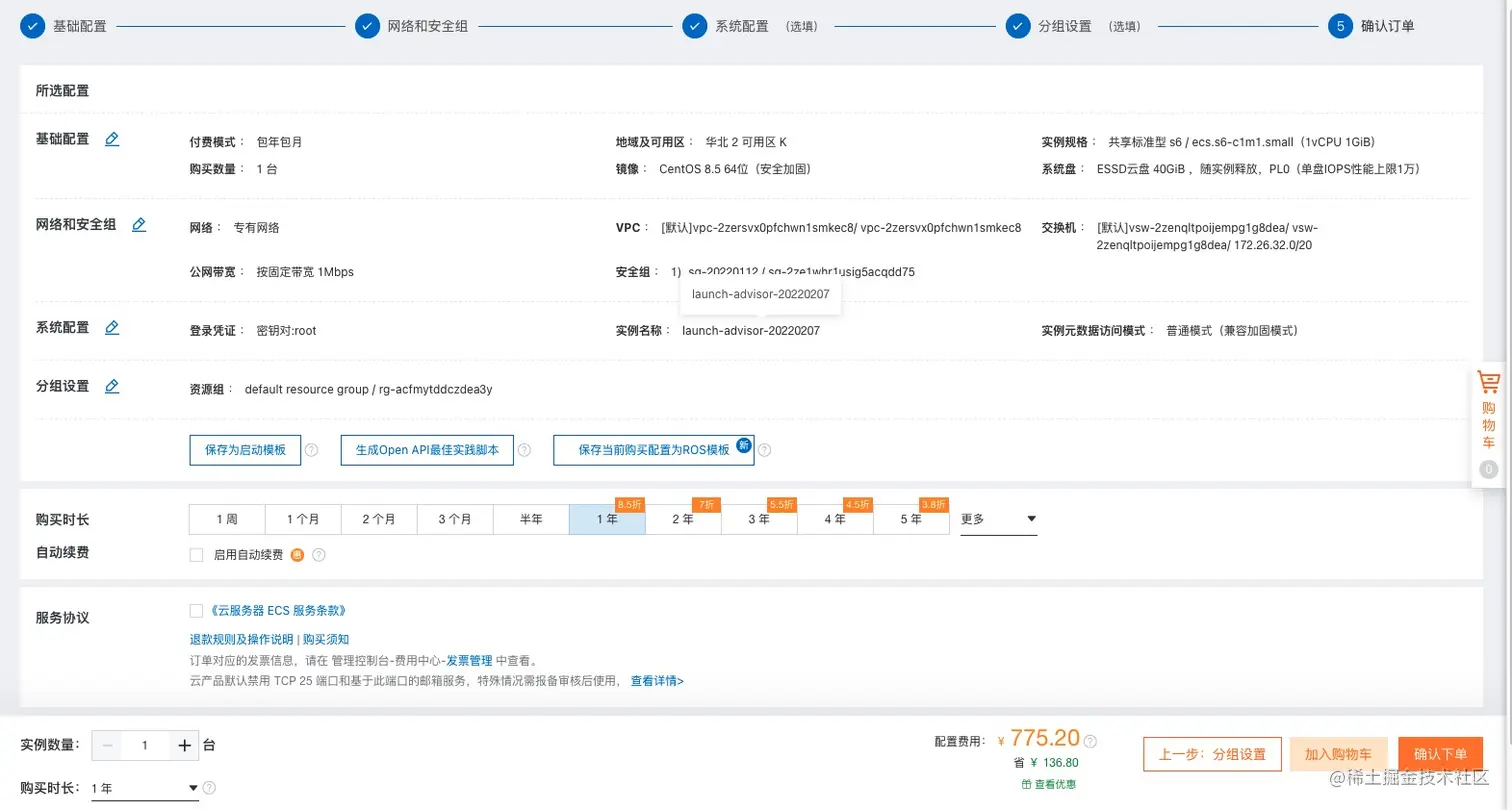Viewport: 1512px width, 810px height.
Task: Open help icon next to price 775.20
Action: (x=1090, y=742)
